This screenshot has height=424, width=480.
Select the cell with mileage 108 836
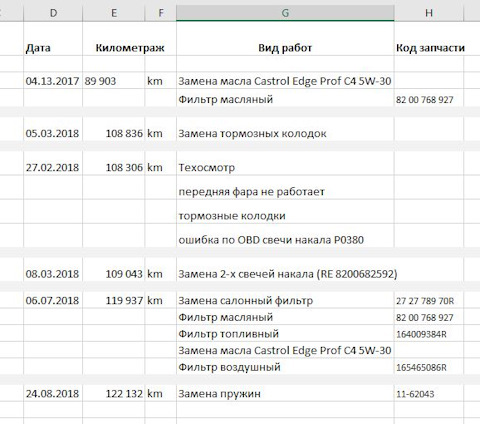pos(114,133)
